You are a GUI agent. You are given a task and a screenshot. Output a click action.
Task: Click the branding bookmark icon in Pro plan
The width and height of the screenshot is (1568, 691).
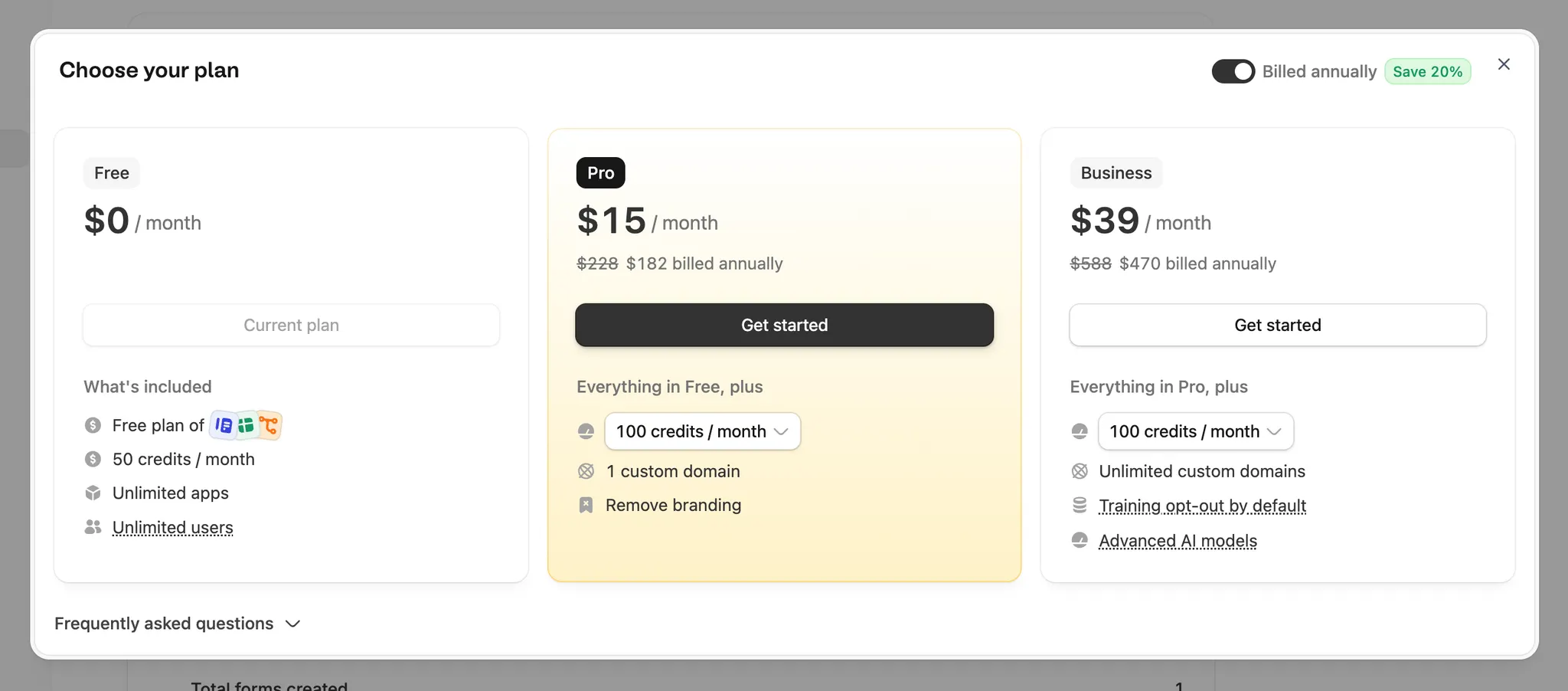(586, 505)
